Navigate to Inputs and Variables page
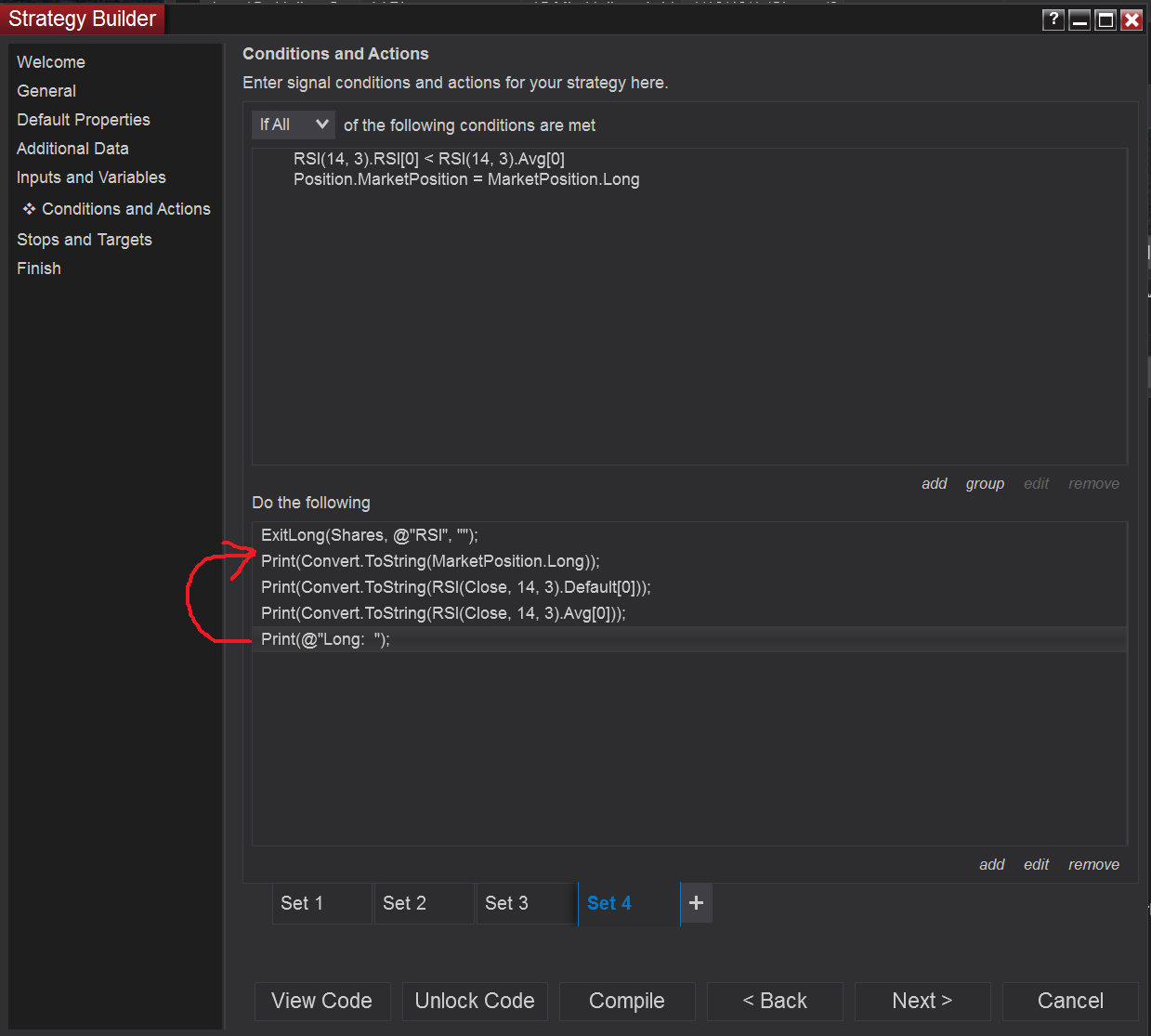The width and height of the screenshot is (1151, 1036). click(x=91, y=177)
